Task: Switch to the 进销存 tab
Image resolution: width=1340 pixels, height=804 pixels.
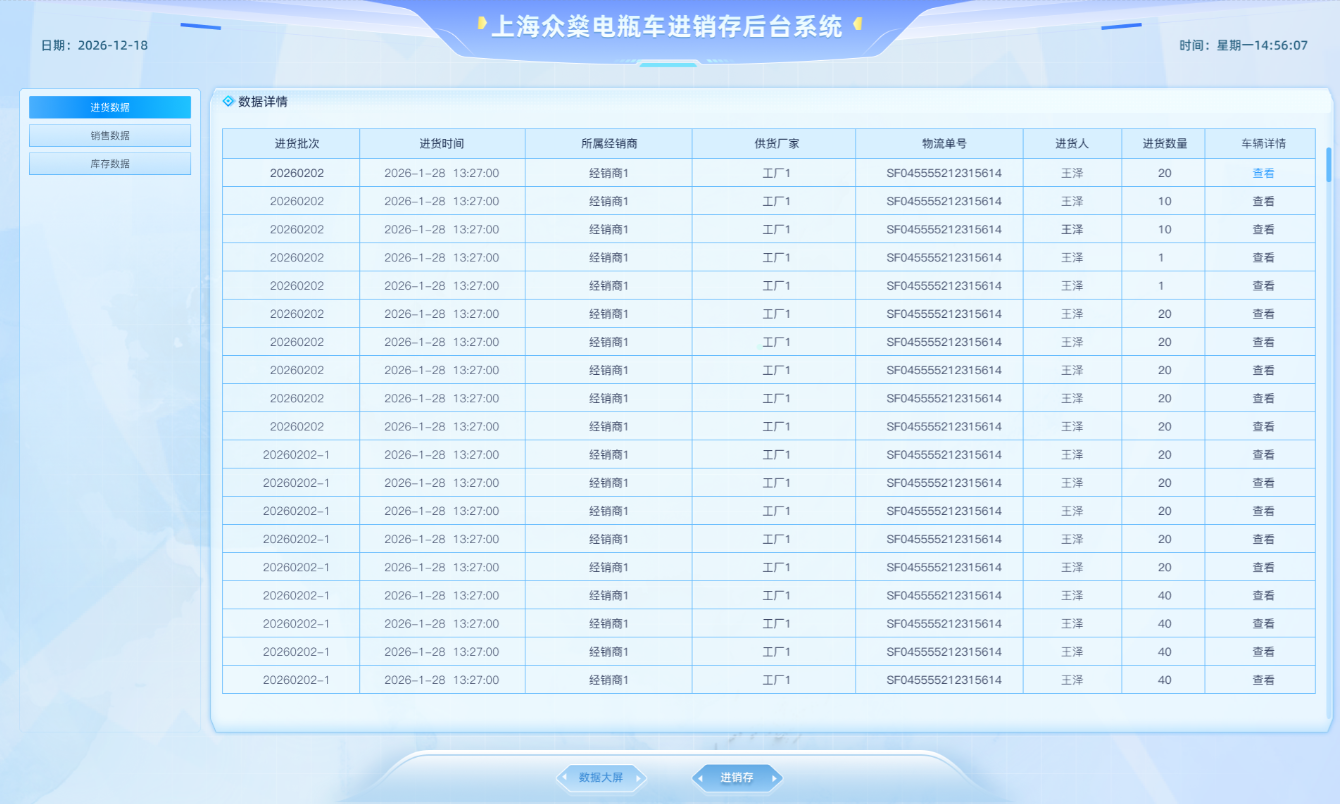Action: point(737,778)
